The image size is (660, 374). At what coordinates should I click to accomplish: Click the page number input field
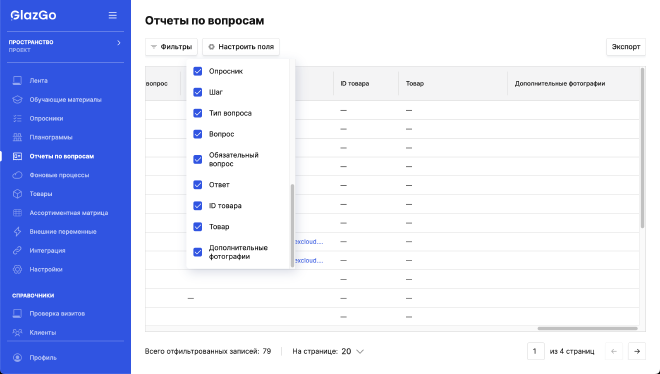pos(536,351)
